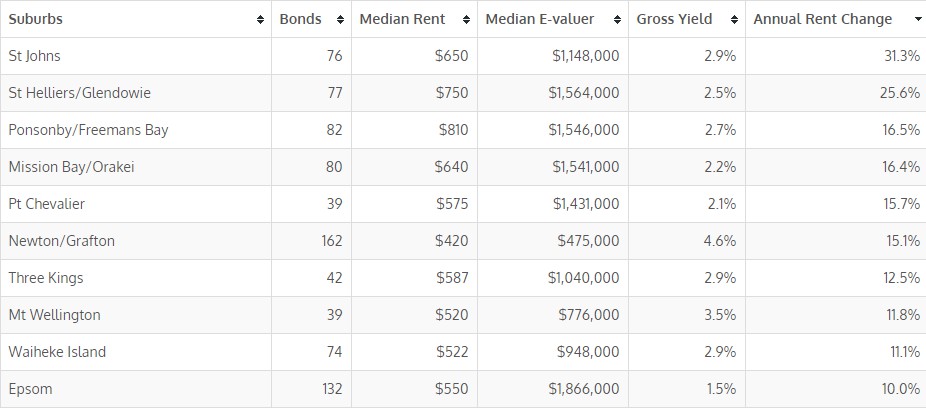Click Waiheke Island gross yield 2.9%
The image size is (926, 408).
(719, 352)
